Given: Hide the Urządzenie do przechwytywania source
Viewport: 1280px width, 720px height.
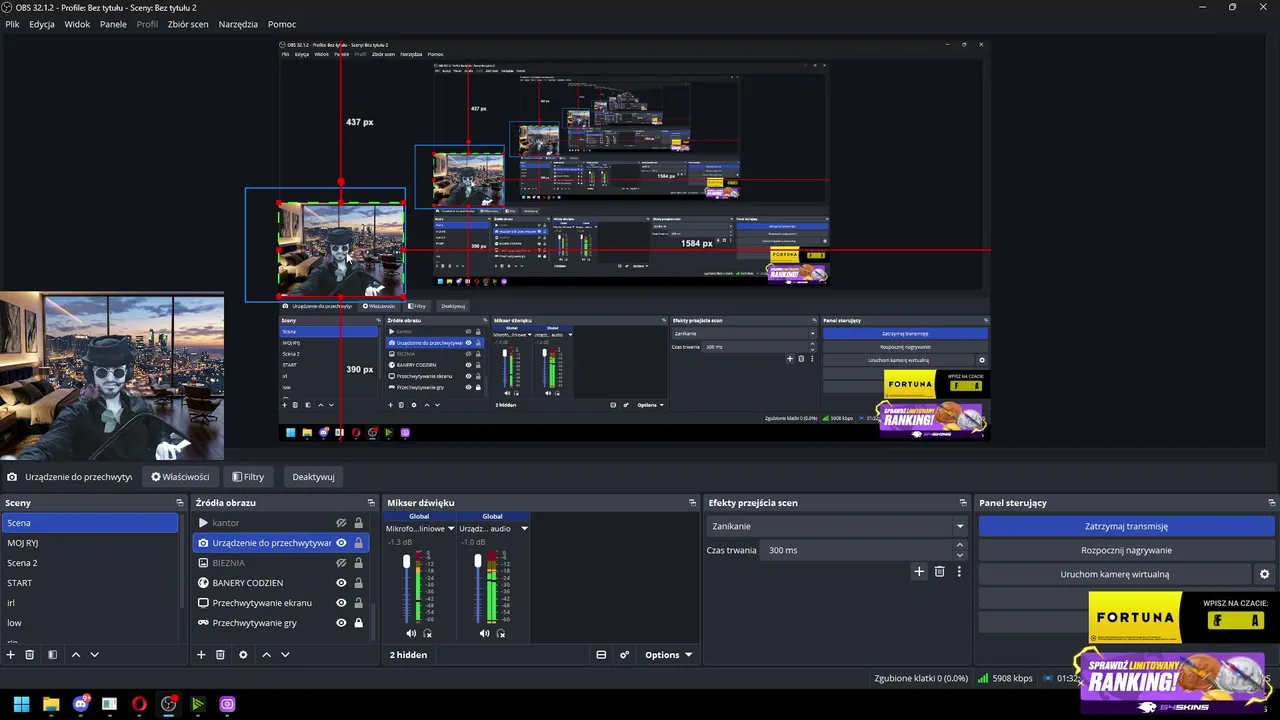Looking at the screenshot, I should 341,543.
